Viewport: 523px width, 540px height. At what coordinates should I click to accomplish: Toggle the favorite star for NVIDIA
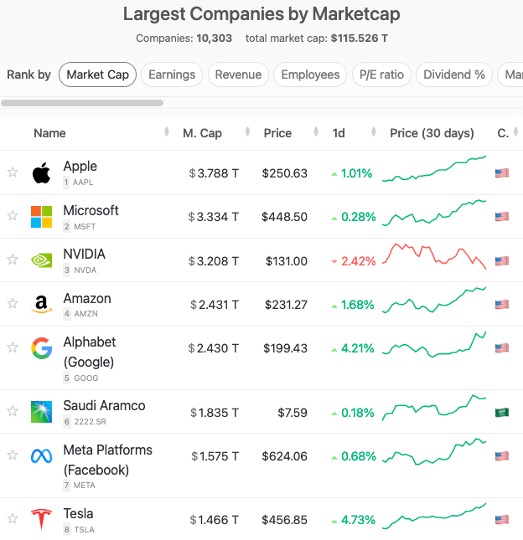tap(13, 259)
